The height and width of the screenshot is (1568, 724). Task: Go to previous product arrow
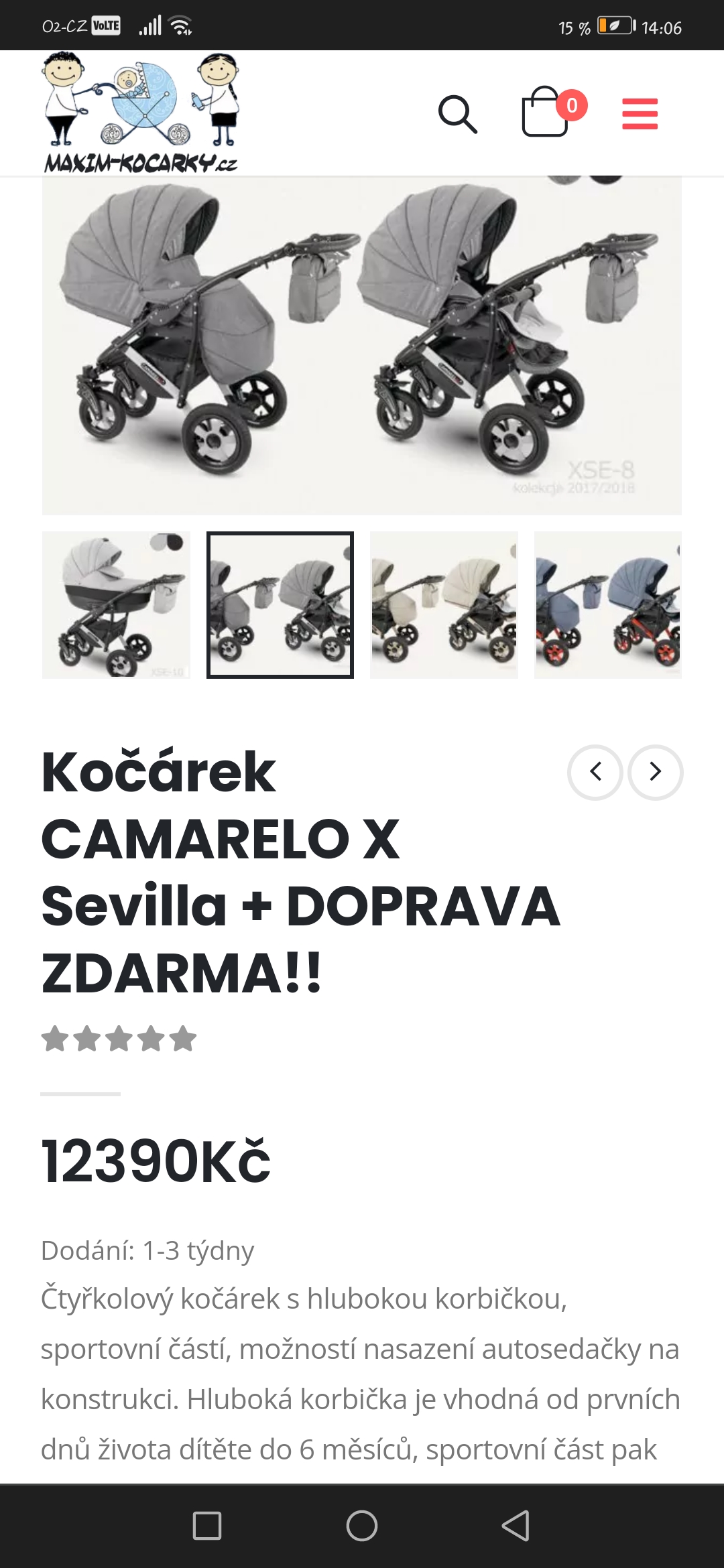[595, 772]
